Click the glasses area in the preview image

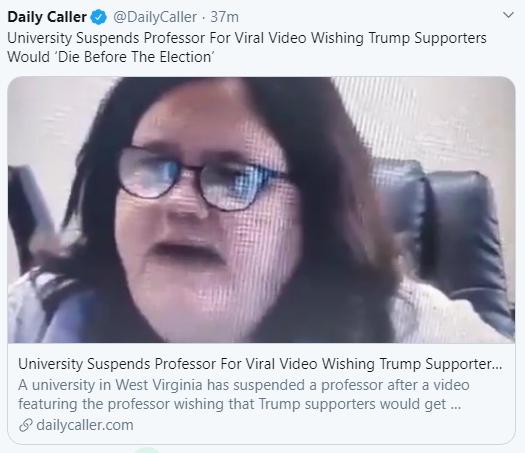(201, 179)
